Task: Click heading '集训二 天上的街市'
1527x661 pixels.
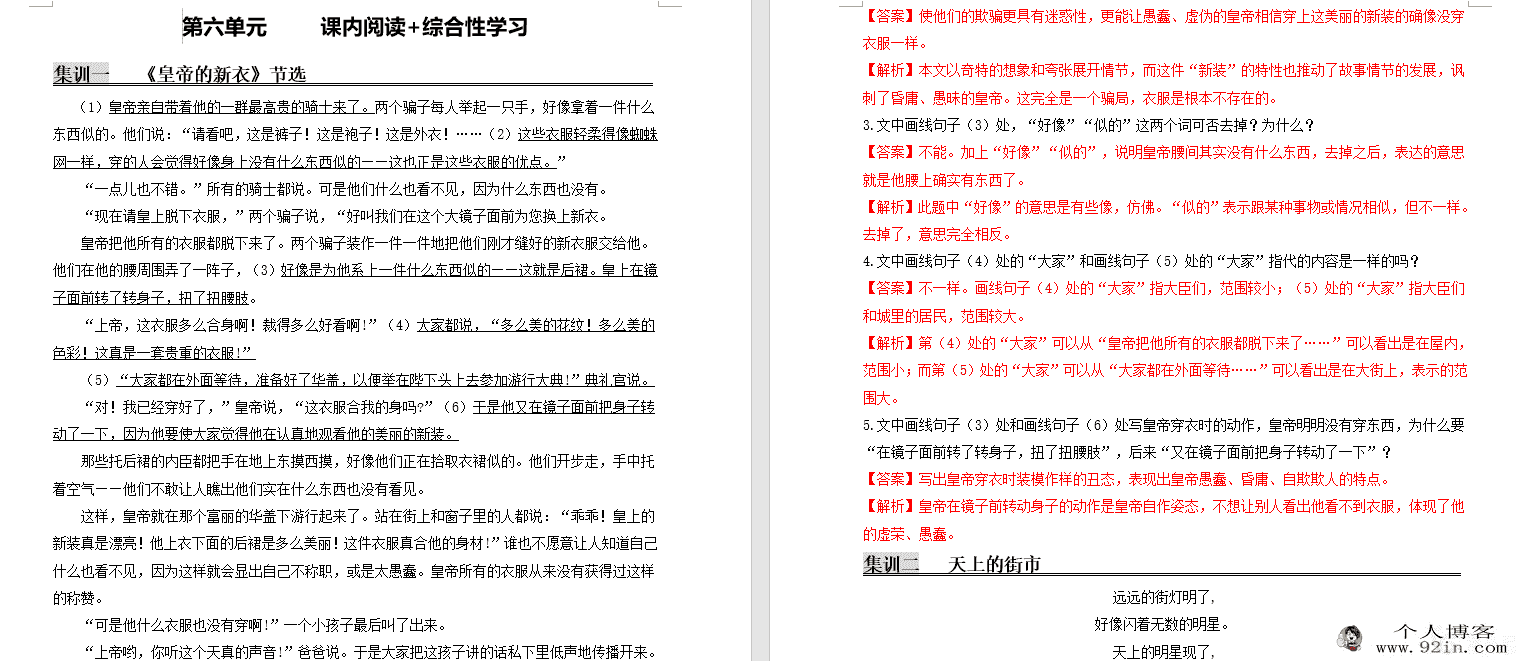Action: click(952, 564)
